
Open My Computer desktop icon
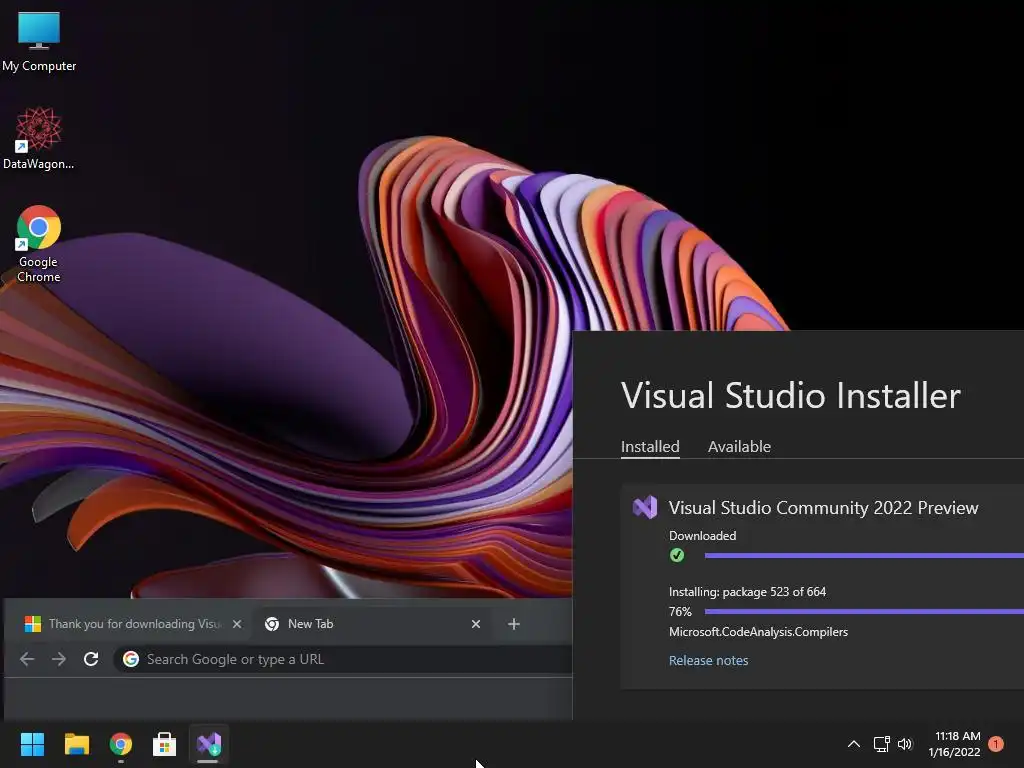pyautogui.click(x=39, y=41)
